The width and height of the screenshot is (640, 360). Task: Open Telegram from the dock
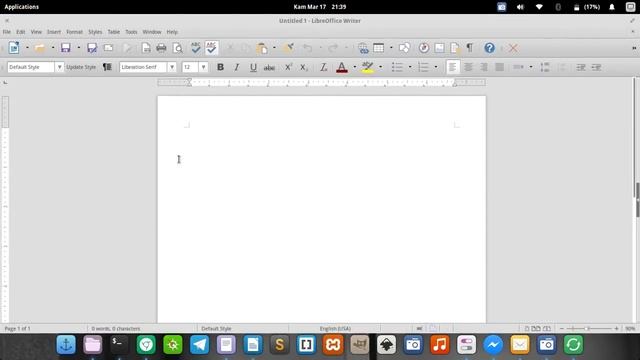tap(200, 344)
